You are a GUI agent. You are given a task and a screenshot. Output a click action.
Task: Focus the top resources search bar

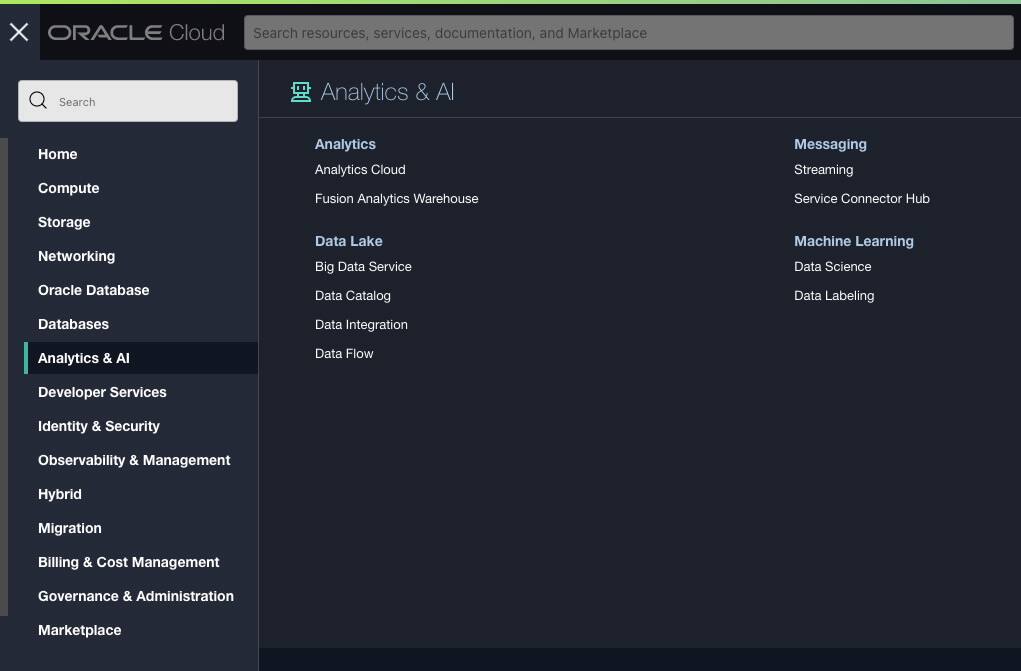pos(628,33)
